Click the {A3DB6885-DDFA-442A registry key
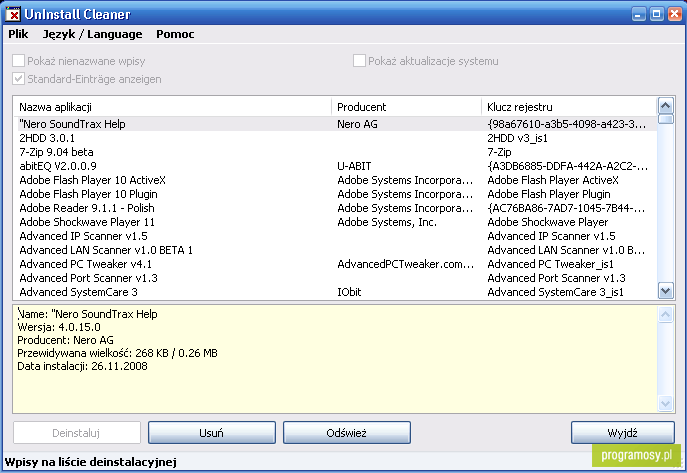687x473 pixels. tap(567, 166)
